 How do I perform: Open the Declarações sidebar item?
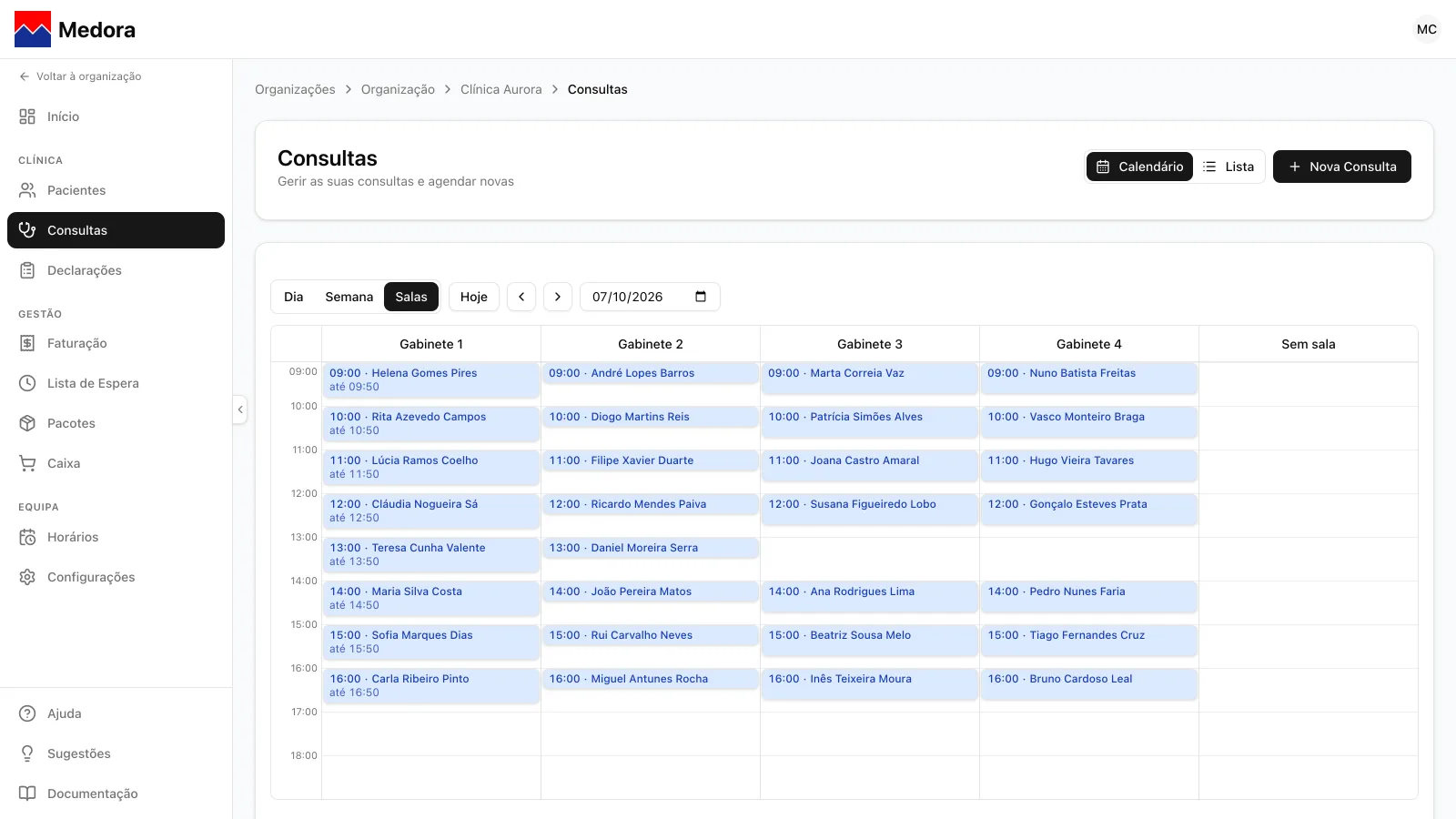pos(116,270)
